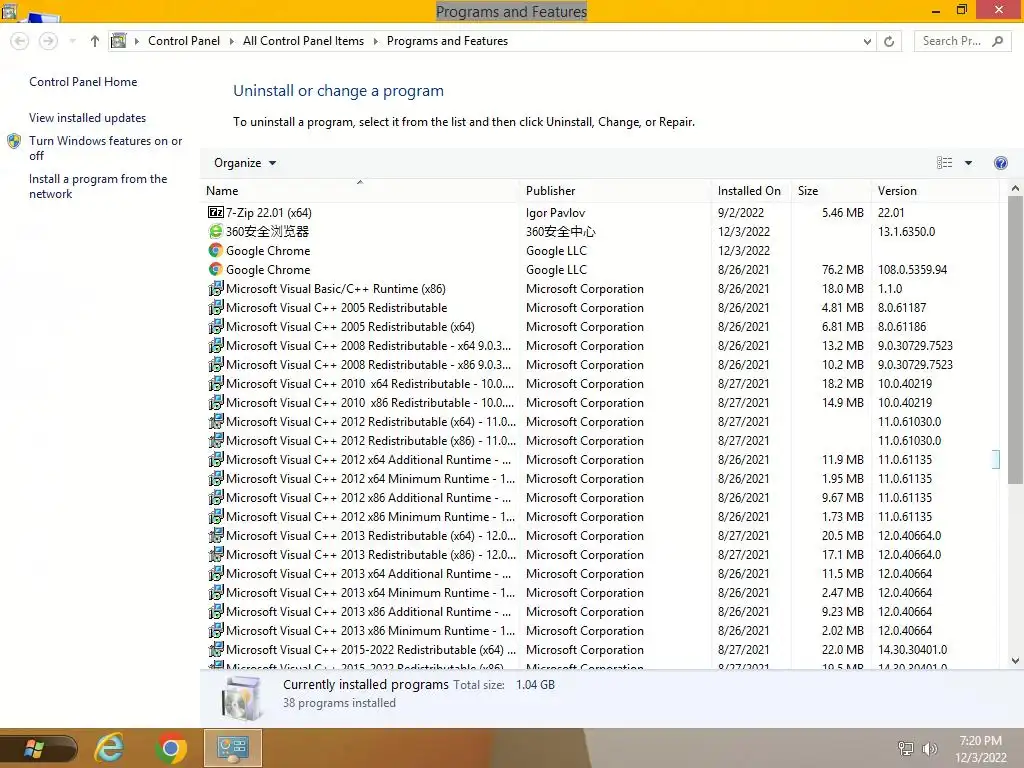Click Control Panel taskbar button
This screenshot has width=1024, height=768.
[233, 748]
